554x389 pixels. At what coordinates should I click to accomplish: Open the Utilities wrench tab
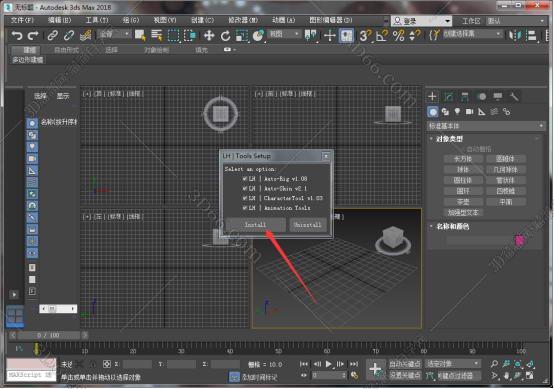[x=514, y=96]
